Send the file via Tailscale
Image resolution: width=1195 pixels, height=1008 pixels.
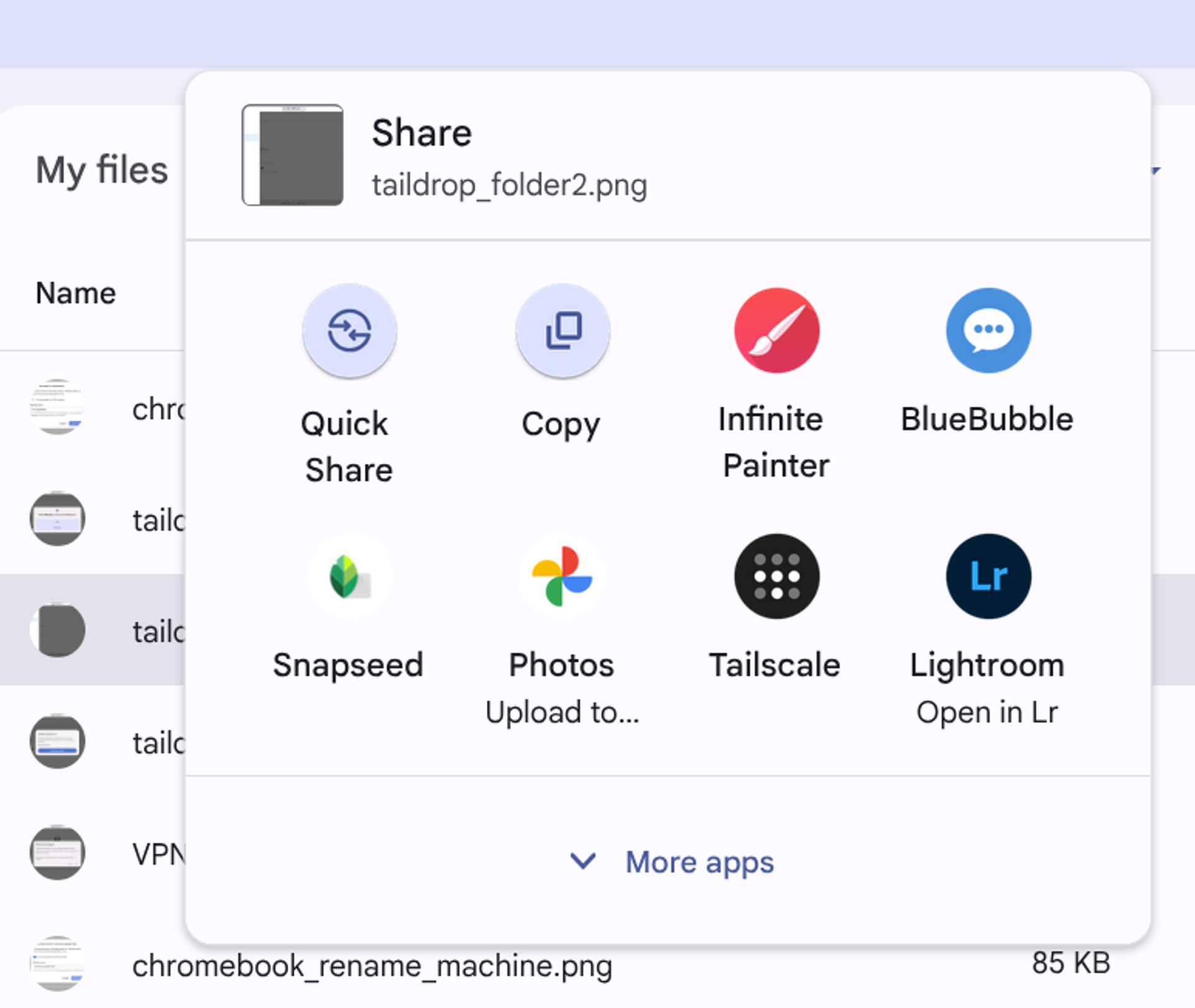coord(776,577)
